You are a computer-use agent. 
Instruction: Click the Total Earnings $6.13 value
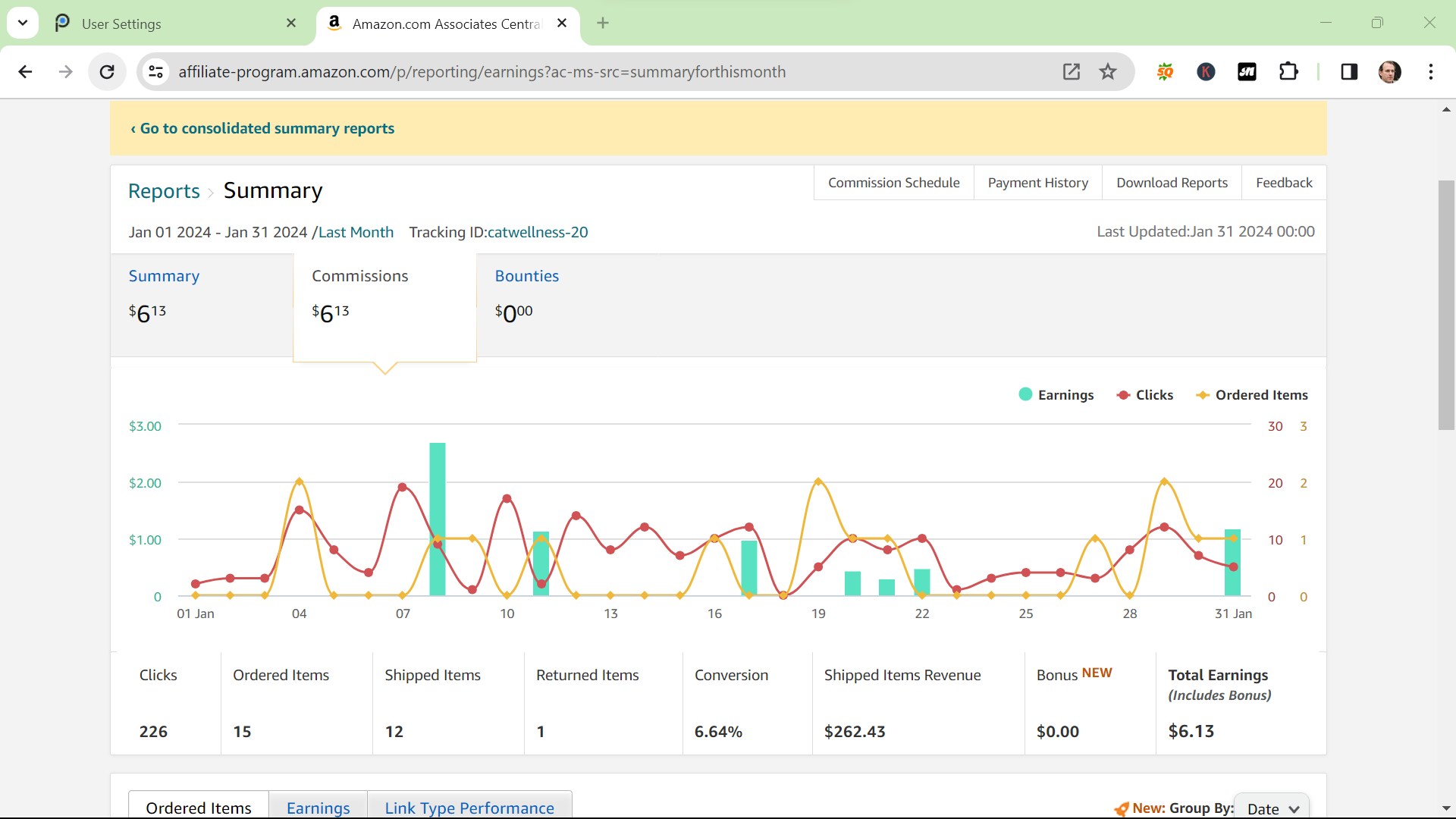[x=1191, y=731]
